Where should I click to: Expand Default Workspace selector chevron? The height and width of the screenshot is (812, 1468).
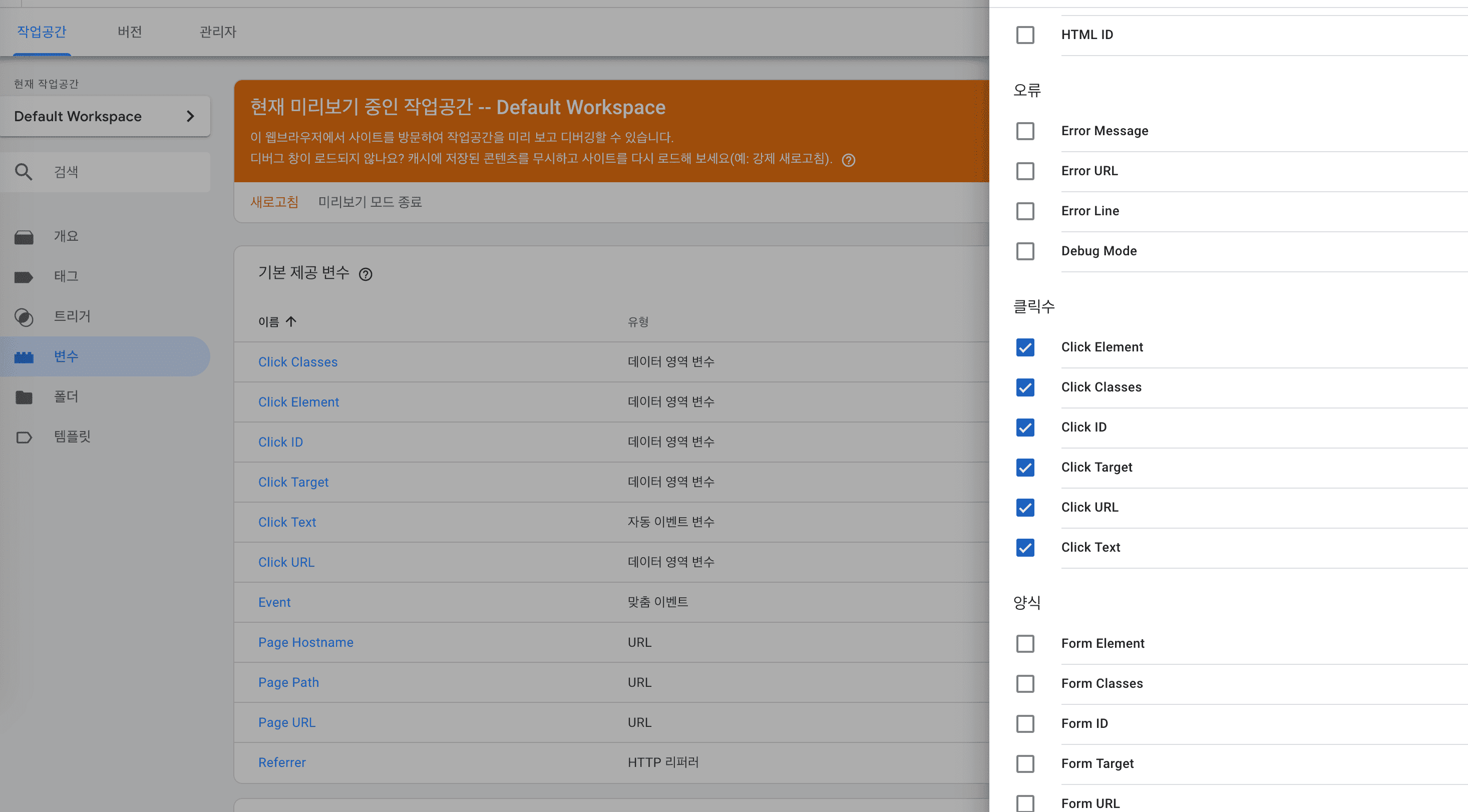(x=190, y=116)
